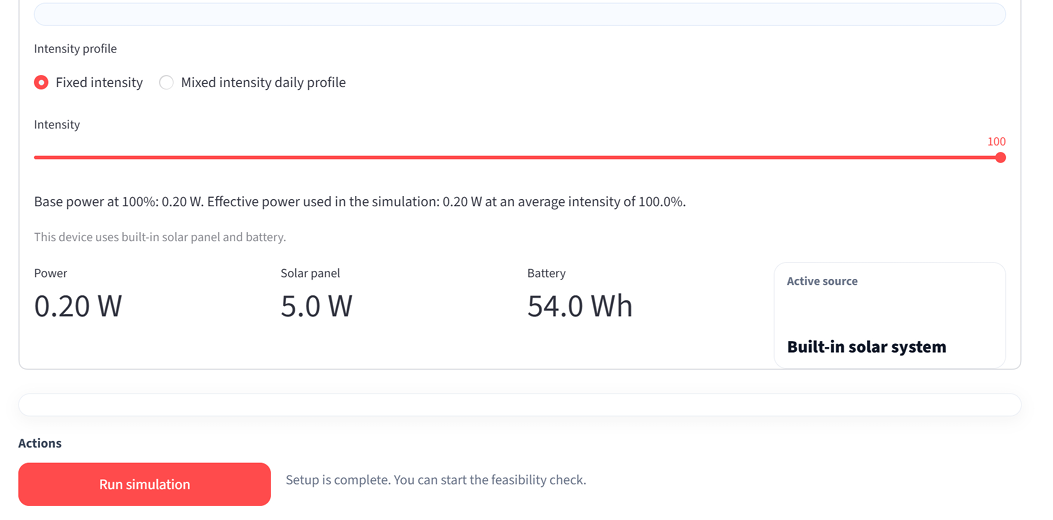Click the 54.0 Wh battery value
Screen dimensions: 1053x520
click(x=580, y=306)
